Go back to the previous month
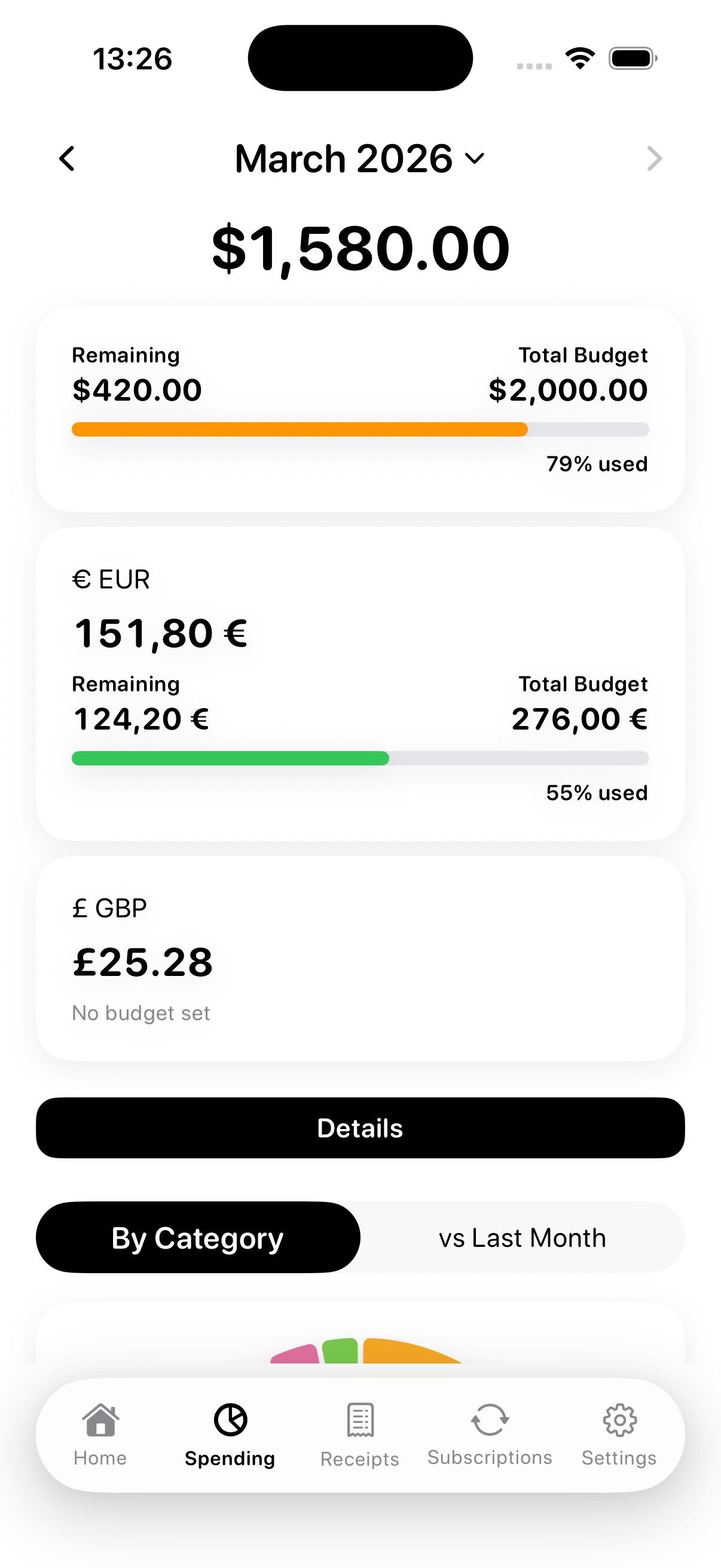This screenshot has width=721, height=1568. point(67,159)
